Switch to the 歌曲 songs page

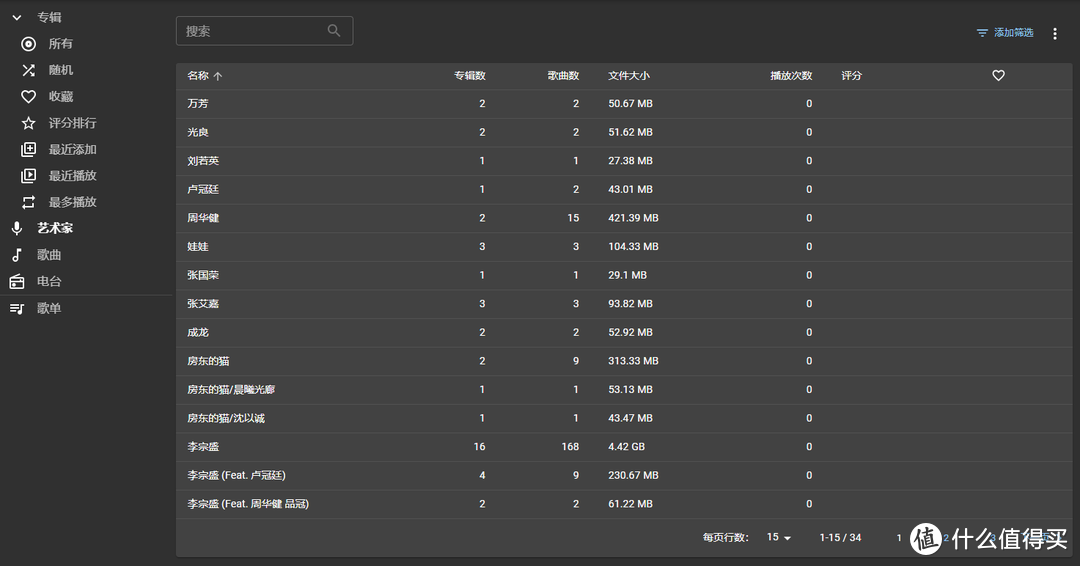click(x=49, y=255)
